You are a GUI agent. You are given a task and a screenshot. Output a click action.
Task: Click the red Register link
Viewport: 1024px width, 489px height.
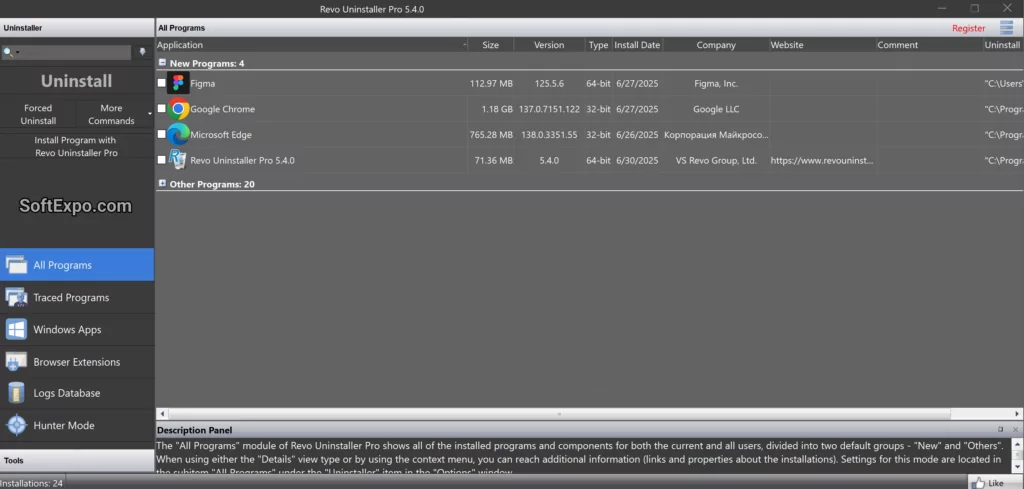(x=968, y=28)
